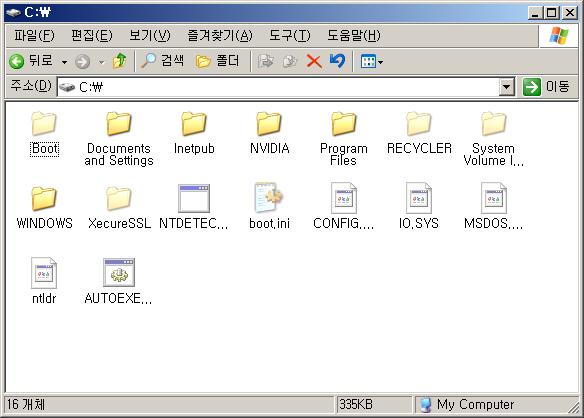Click the grayed forward arrow button
584x418 pixels.
pos(82,61)
